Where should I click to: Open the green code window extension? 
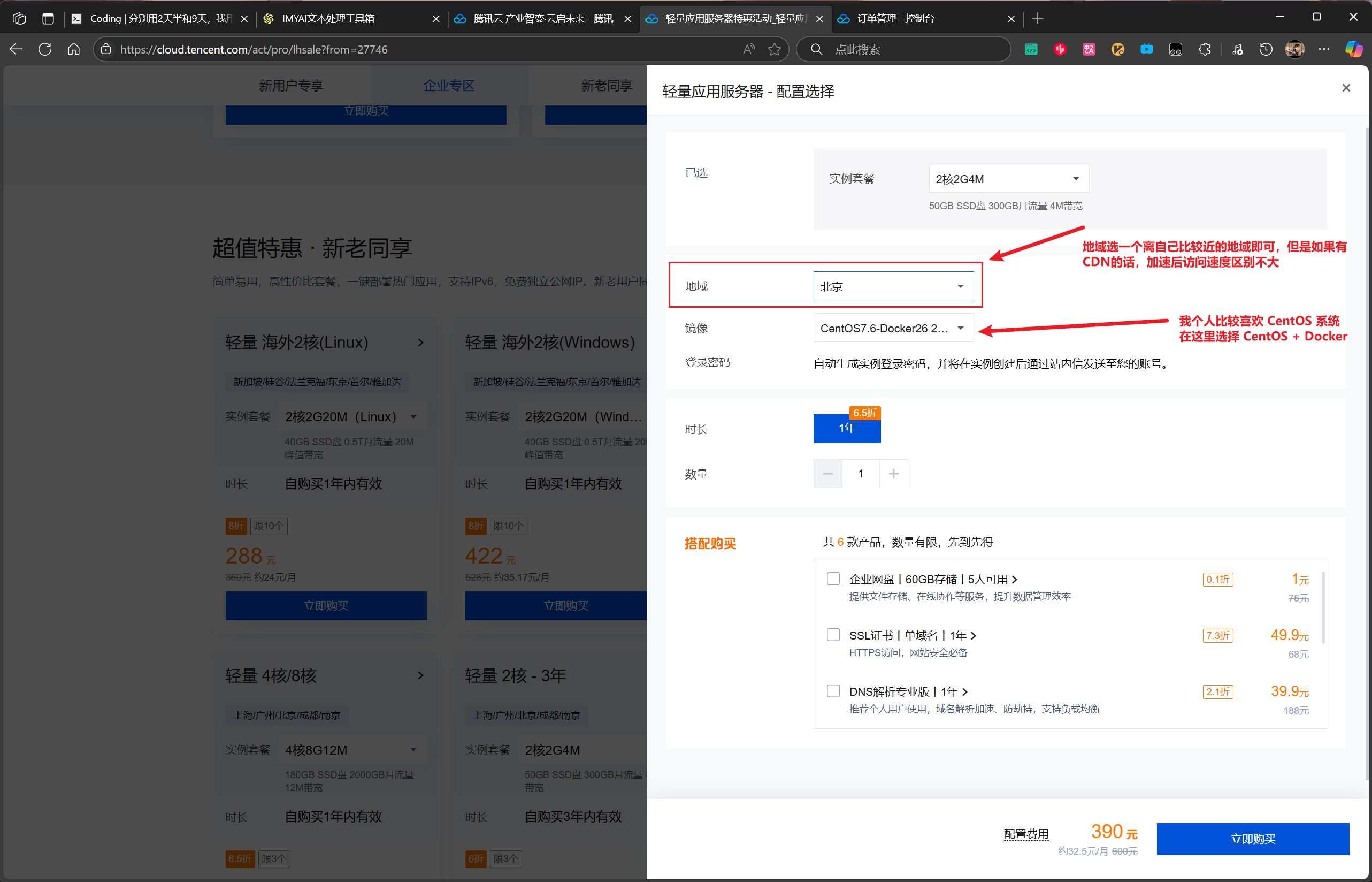point(1031,49)
